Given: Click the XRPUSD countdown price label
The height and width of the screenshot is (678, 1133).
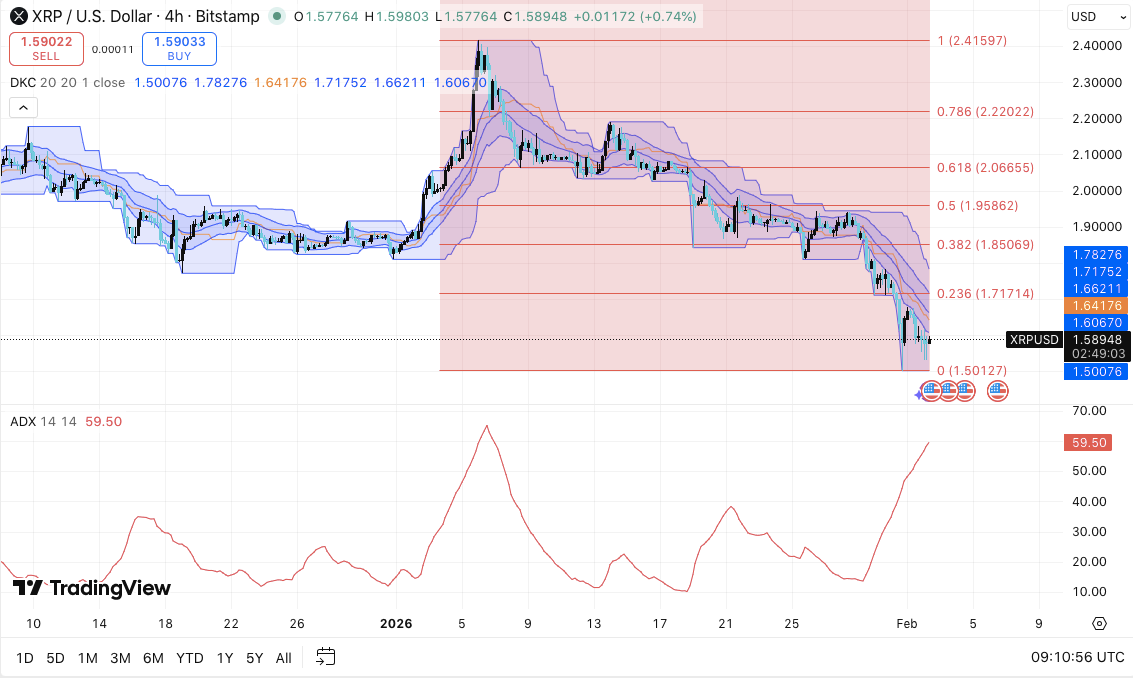Looking at the screenshot, I should pyautogui.click(x=1034, y=340).
